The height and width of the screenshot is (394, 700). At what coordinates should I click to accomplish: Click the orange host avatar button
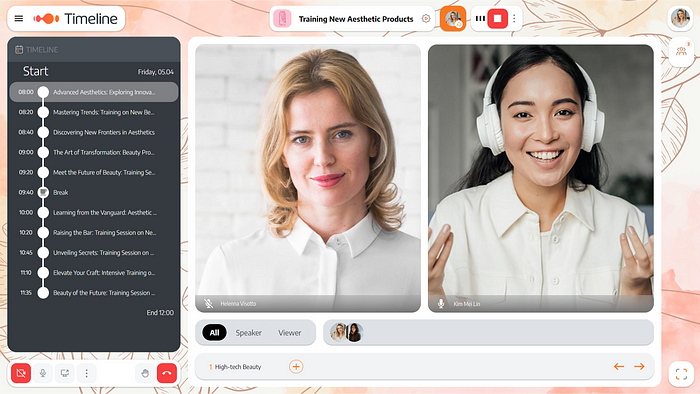point(453,19)
